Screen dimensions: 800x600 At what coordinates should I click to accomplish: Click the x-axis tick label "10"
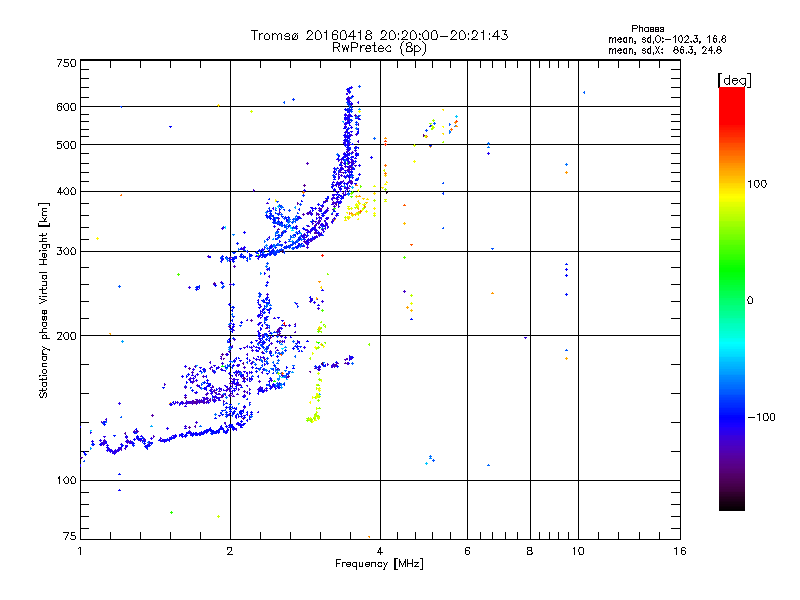coord(578,551)
